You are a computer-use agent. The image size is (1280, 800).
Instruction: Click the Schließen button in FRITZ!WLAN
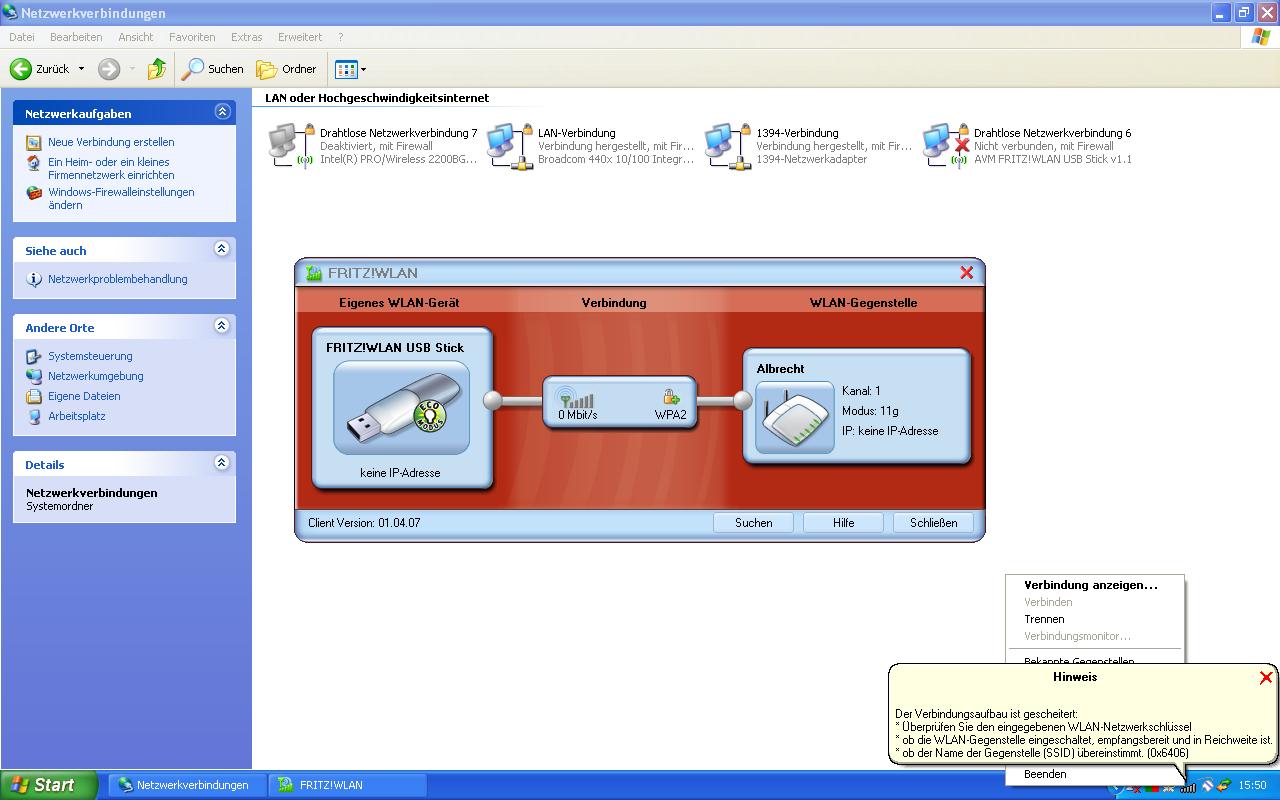(933, 523)
